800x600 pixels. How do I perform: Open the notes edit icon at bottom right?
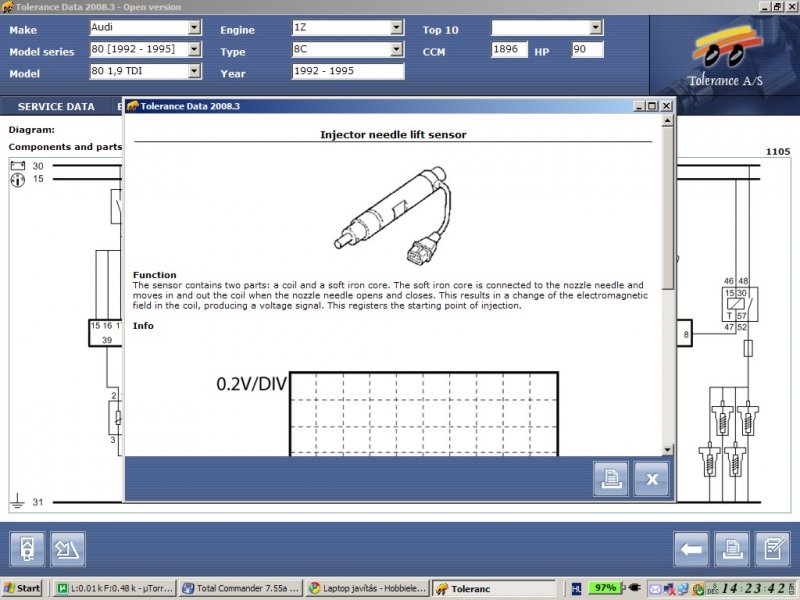pos(772,549)
